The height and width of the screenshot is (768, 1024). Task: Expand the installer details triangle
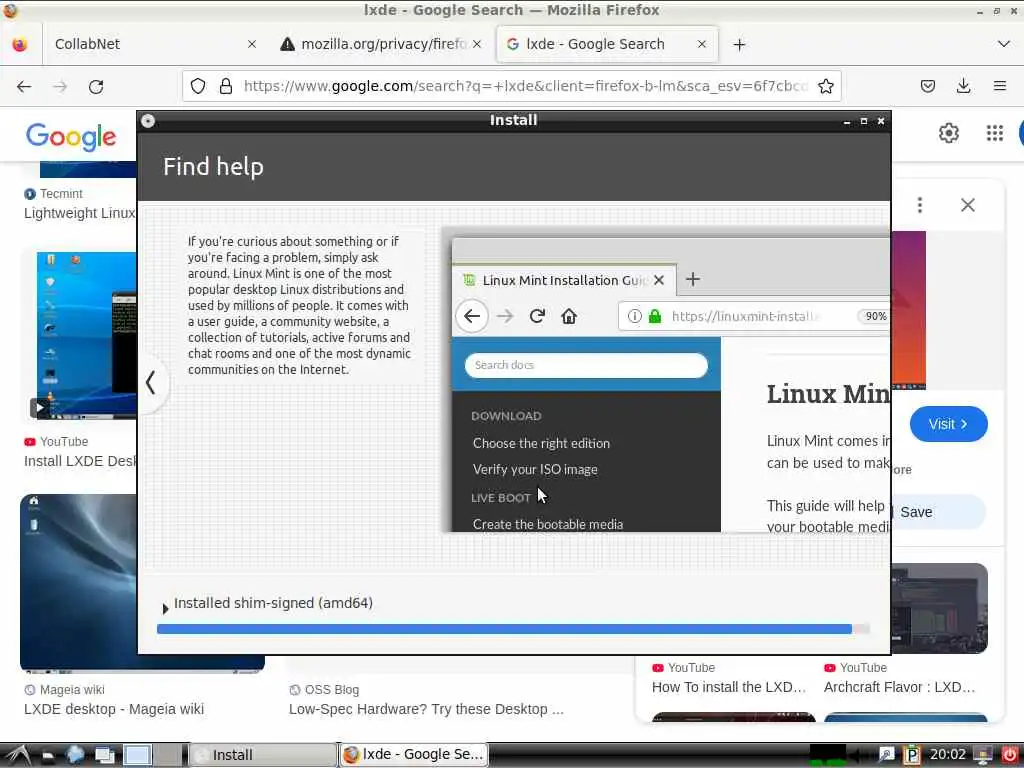(x=165, y=609)
